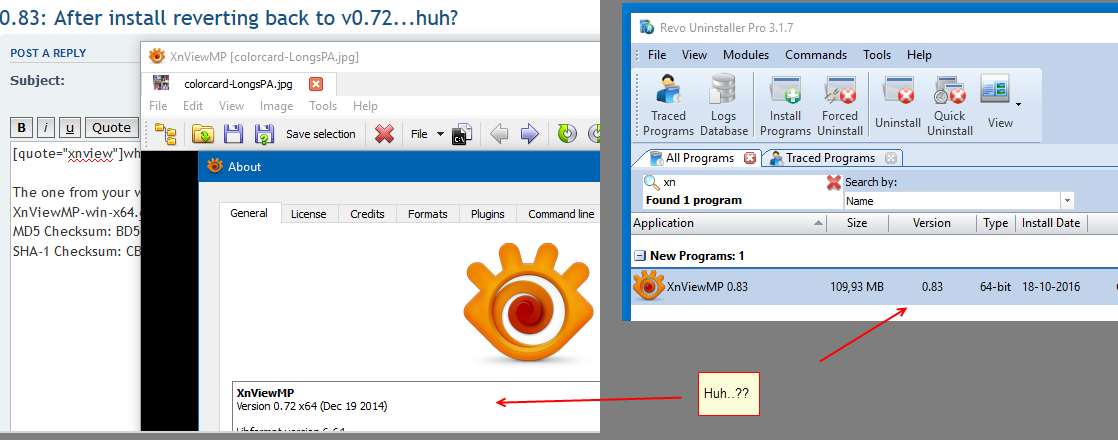Switch to Credits tab in About dialog
This screenshot has height=440, width=1118.
[x=367, y=214]
